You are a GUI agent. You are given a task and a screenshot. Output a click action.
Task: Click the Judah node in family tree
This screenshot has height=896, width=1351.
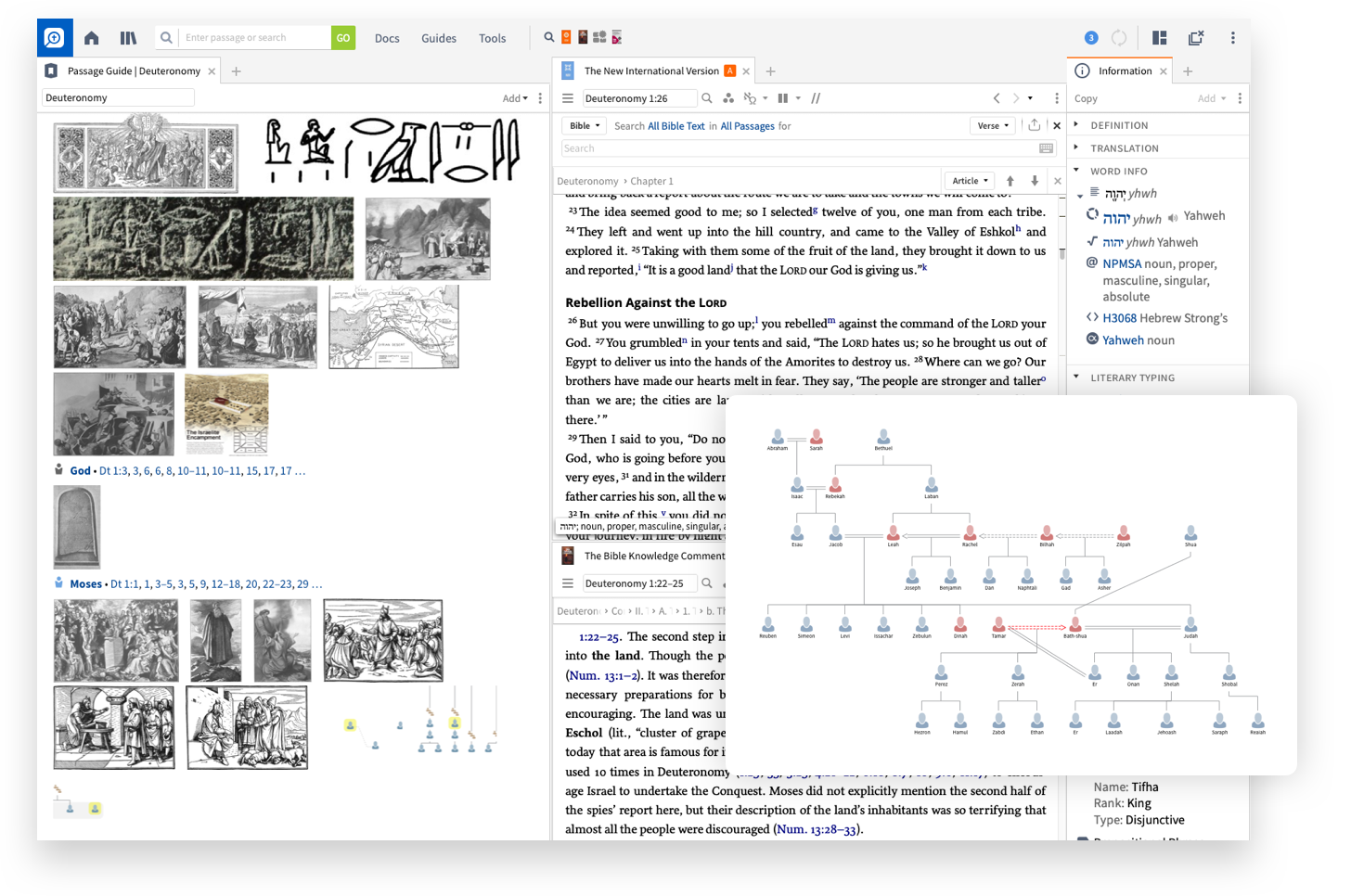[1190, 628]
